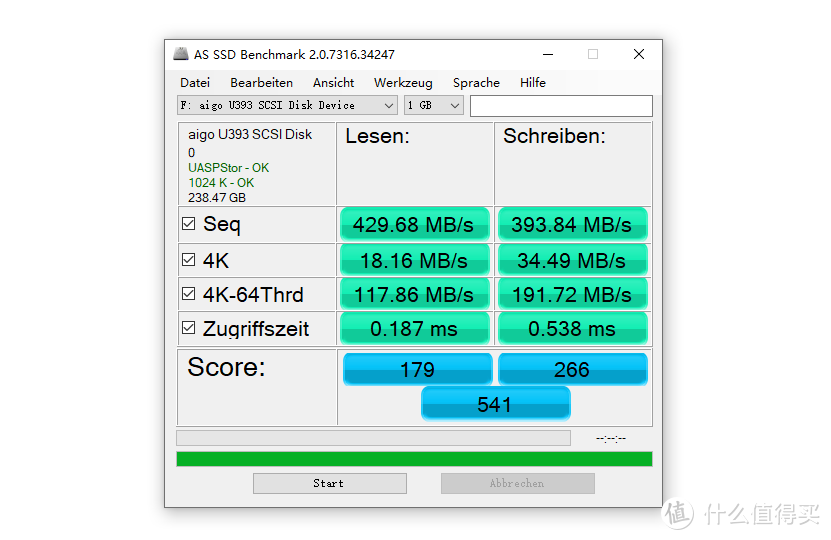831x540 pixels.
Task: Open the Bearbeiten menu
Action: click(261, 83)
